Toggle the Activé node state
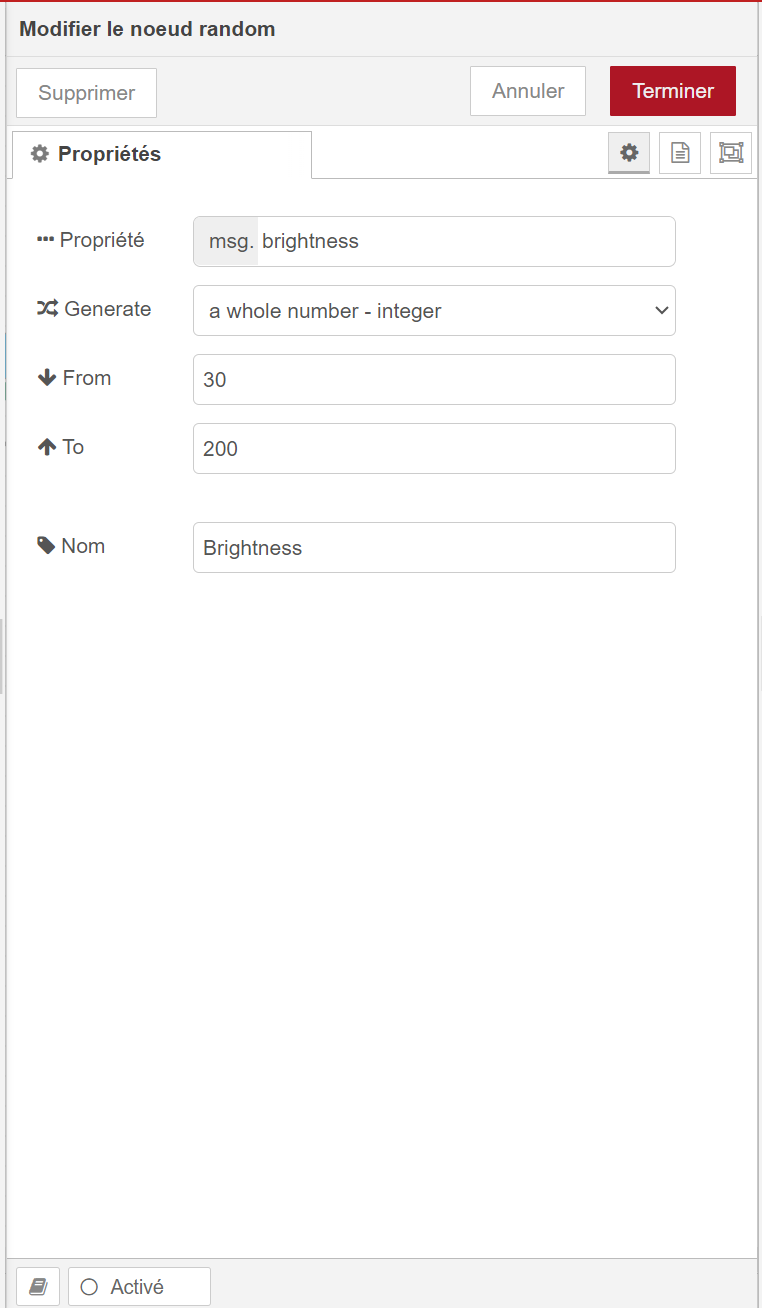This screenshot has height=1308, width=762. (139, 1286)
